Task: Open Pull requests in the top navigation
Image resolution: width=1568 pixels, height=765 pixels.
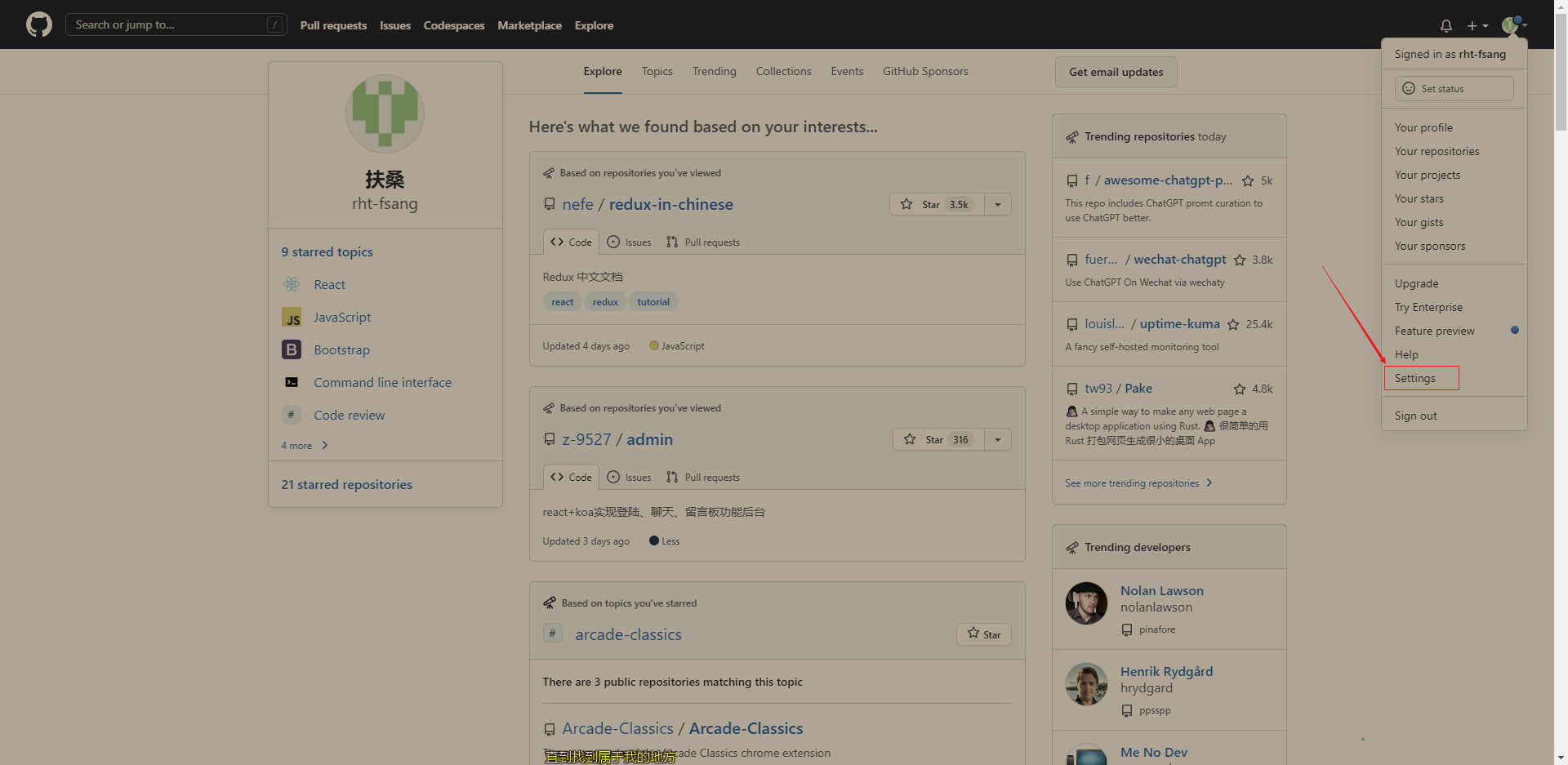Action: pos(333,25)
